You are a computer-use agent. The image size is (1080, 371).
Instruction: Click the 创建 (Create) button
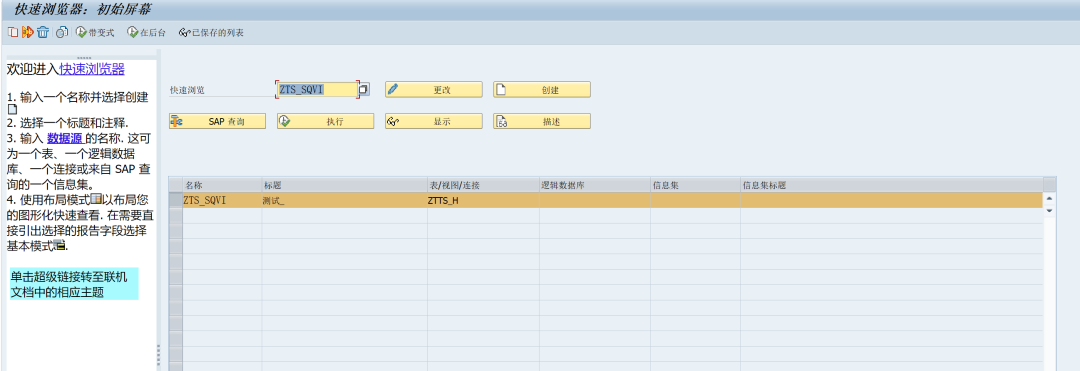point(542,89)
